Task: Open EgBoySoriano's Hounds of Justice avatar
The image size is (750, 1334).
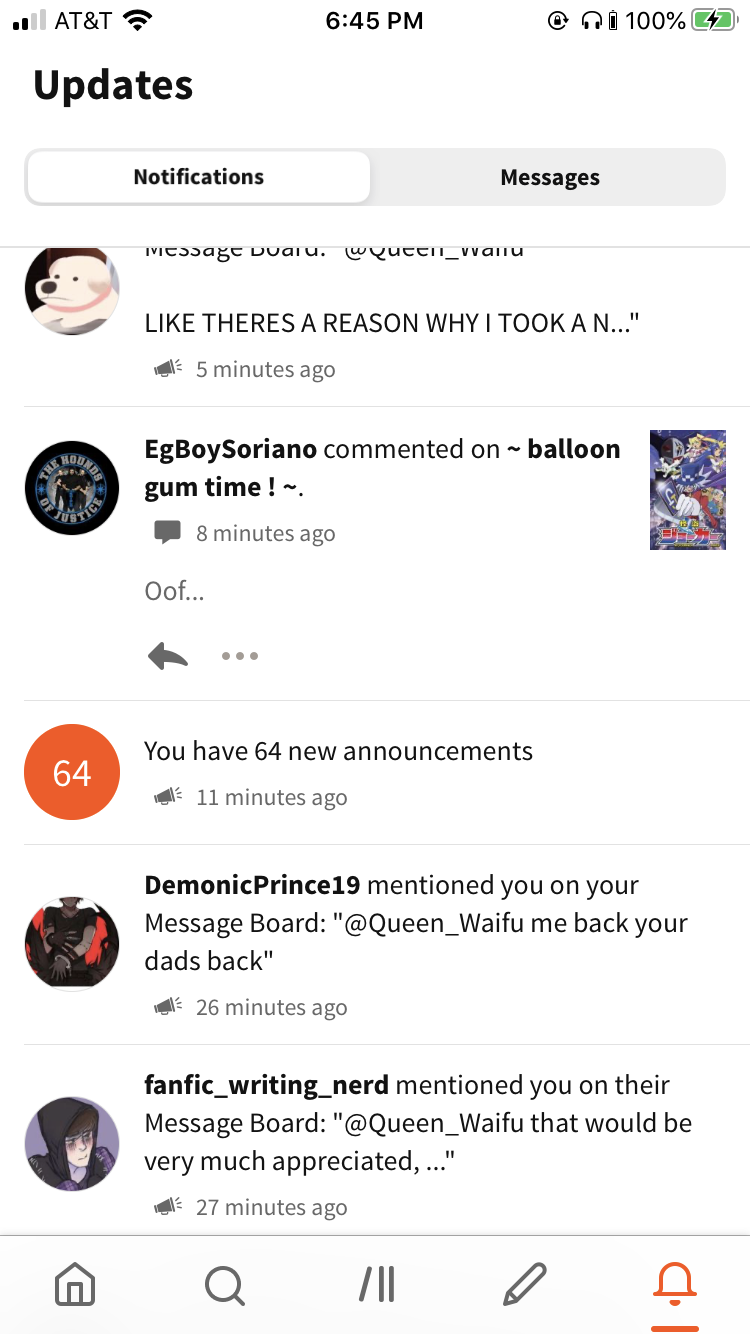Action: (x=72, y=489)
